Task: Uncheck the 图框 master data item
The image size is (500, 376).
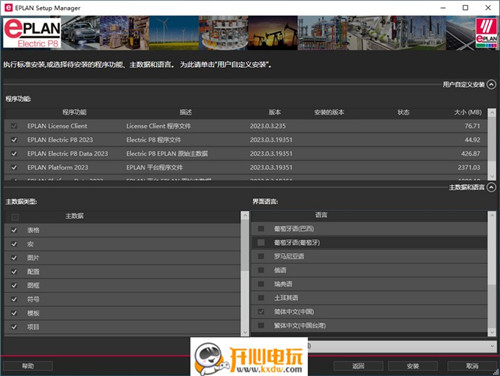Action: (x=14, y=286)
